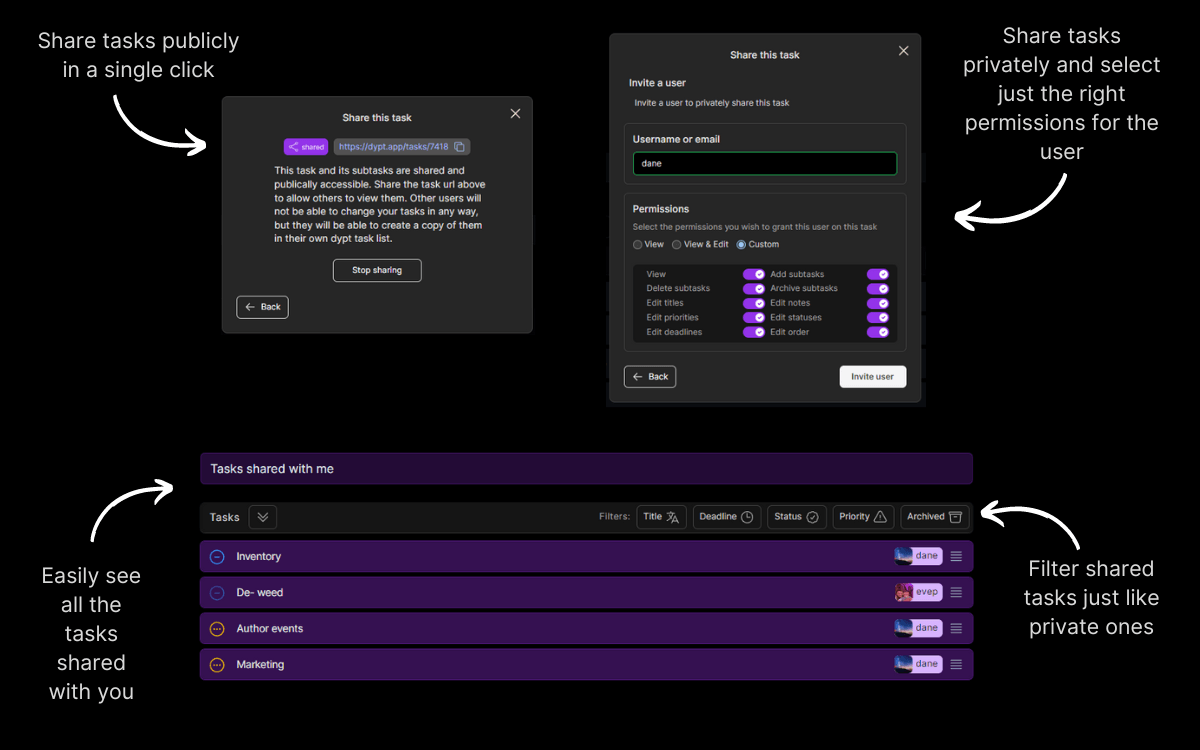This screenshot has width=1200, height=750.
Task: Click the status icon on Inventory task
Action: coord(217,556)
